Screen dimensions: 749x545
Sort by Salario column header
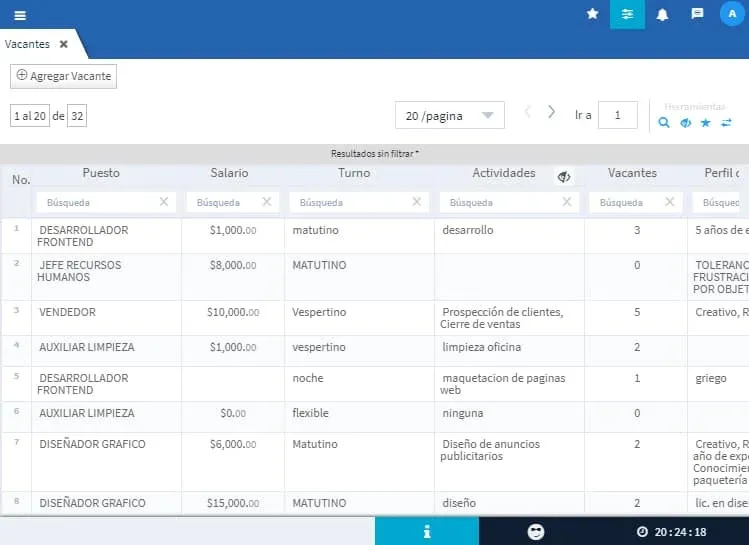point(229,173)
